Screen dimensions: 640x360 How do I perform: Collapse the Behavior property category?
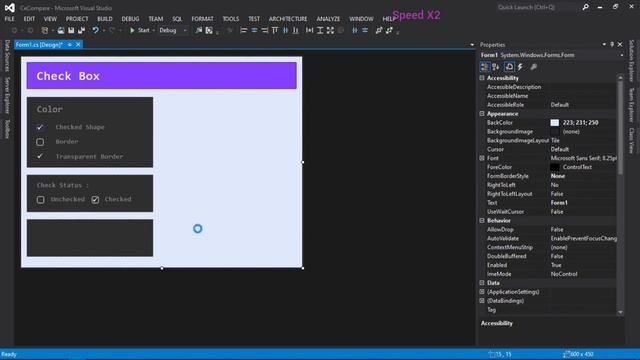point(482,220)
